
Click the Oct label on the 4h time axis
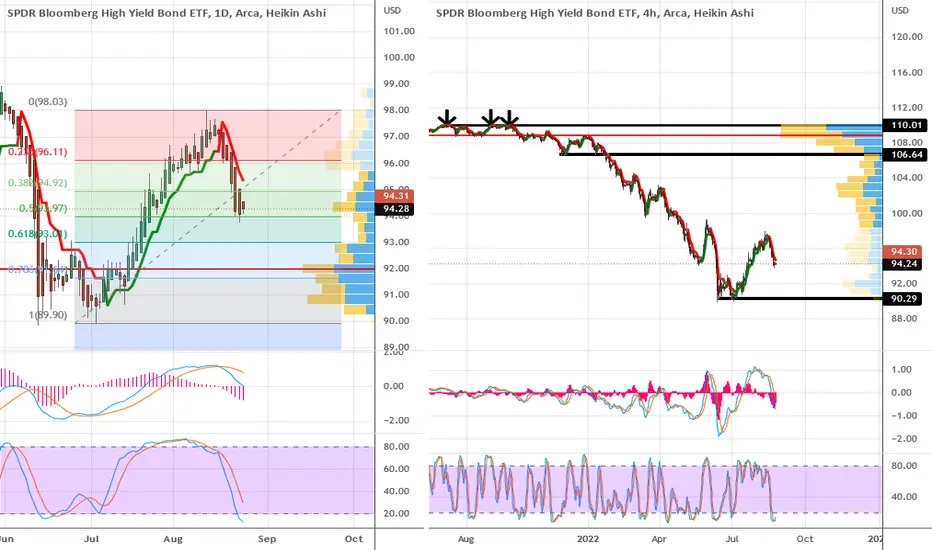[805, 539]
